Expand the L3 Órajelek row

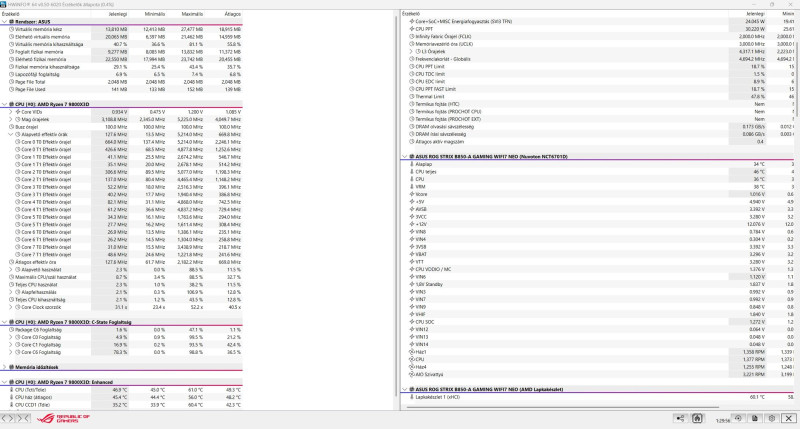(x=411, y=52)
